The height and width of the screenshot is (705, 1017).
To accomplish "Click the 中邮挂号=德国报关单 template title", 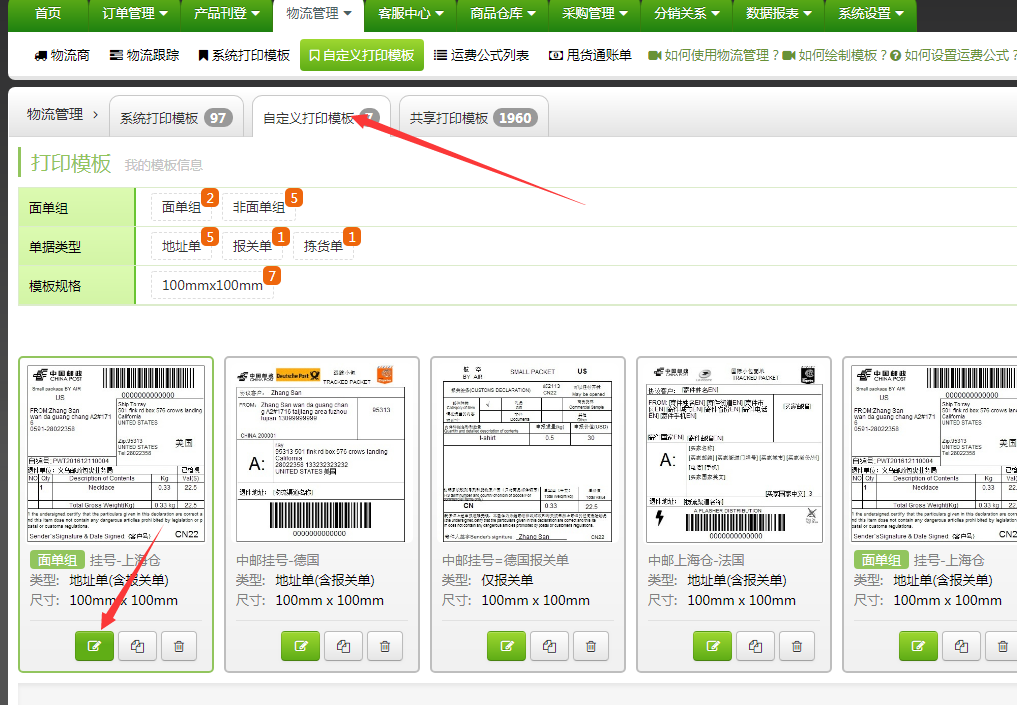I will [505, 560].
